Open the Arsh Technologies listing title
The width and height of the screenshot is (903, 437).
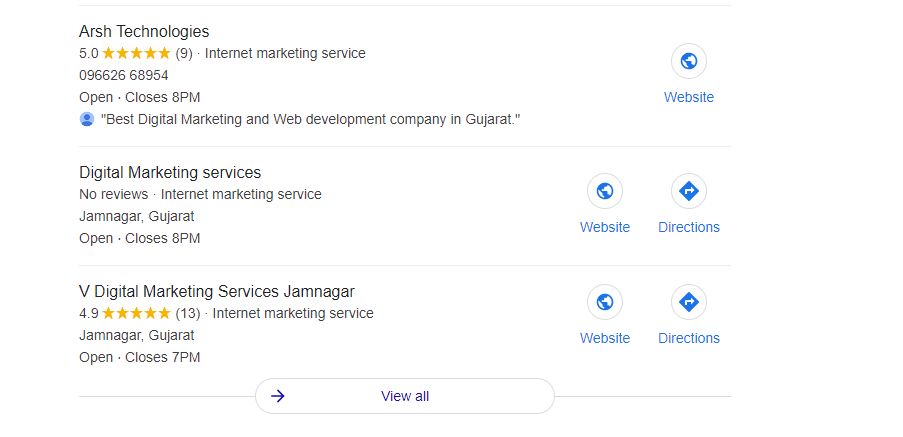[144, 32]
